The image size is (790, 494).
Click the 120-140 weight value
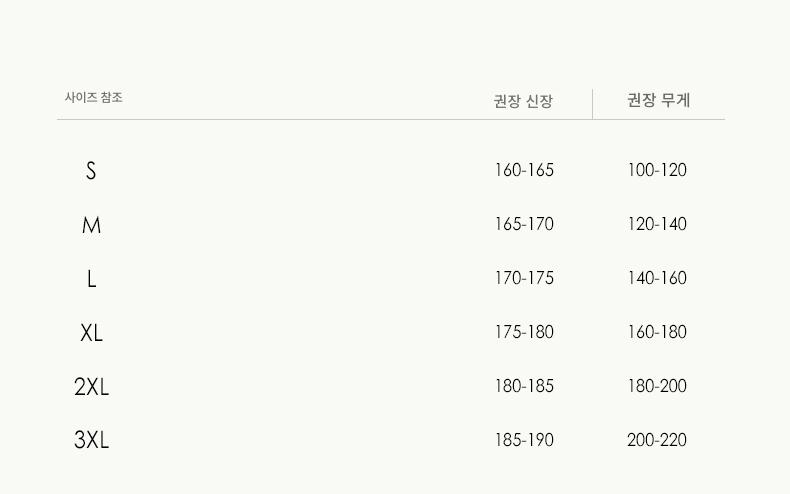point(657,225)
